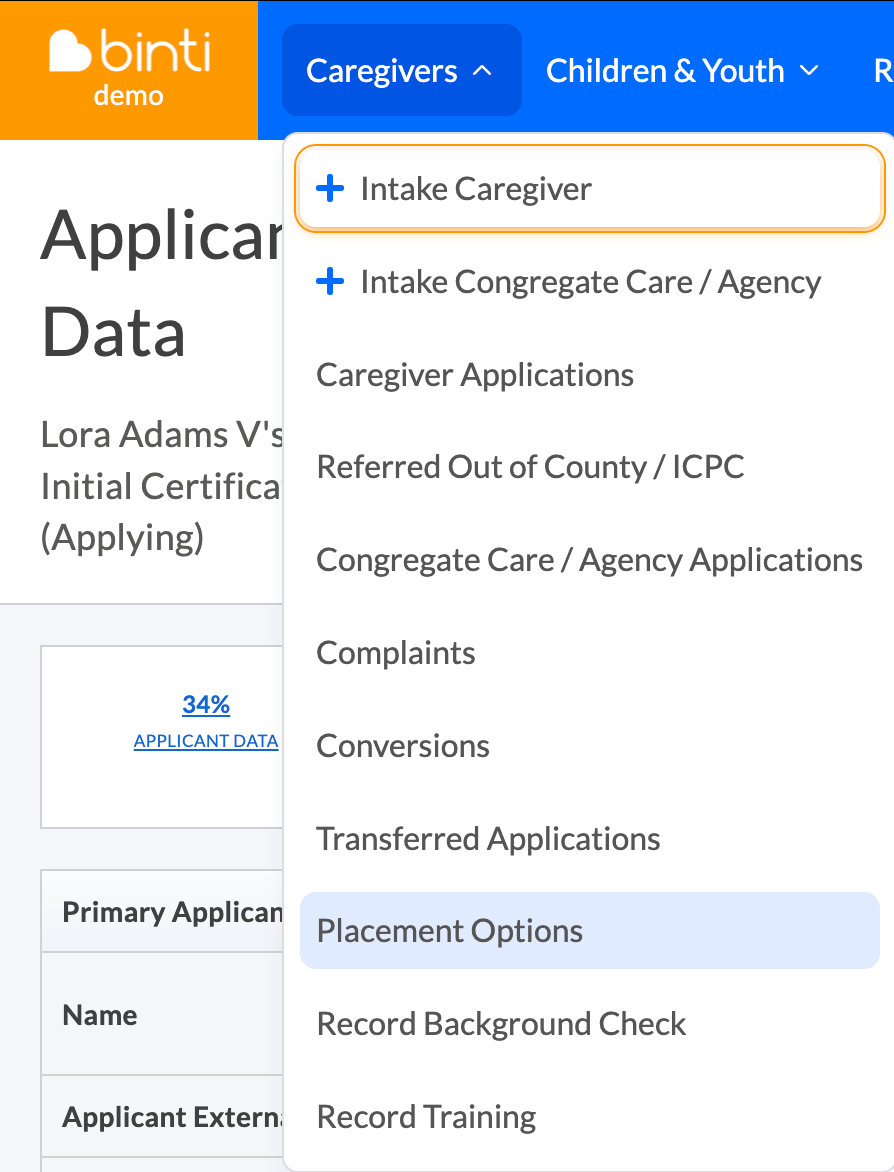Click the Name row label
894x1172 pixels.
[100, 1015]
